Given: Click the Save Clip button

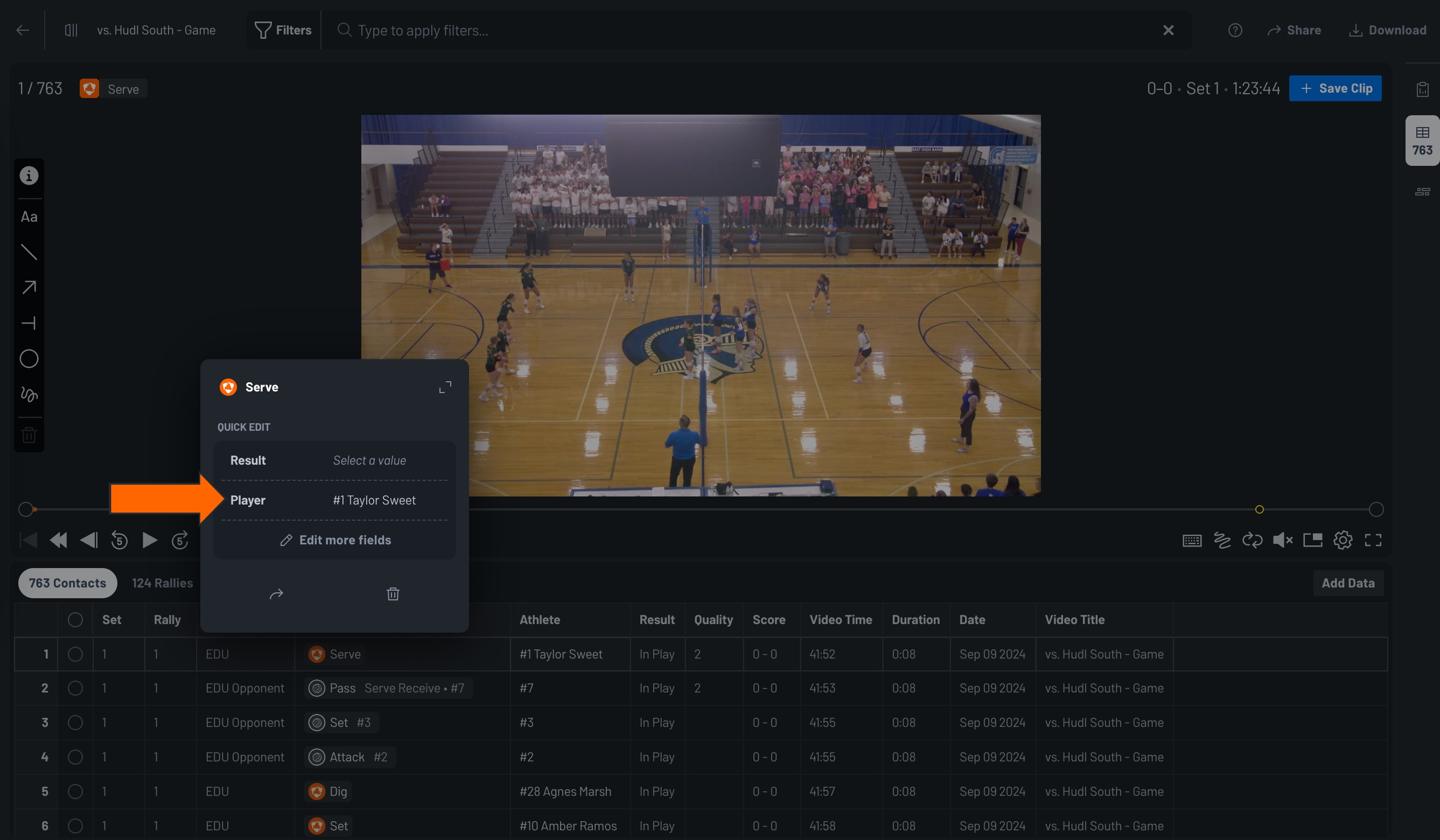Looking at the screenshot, I should 1336,88.
